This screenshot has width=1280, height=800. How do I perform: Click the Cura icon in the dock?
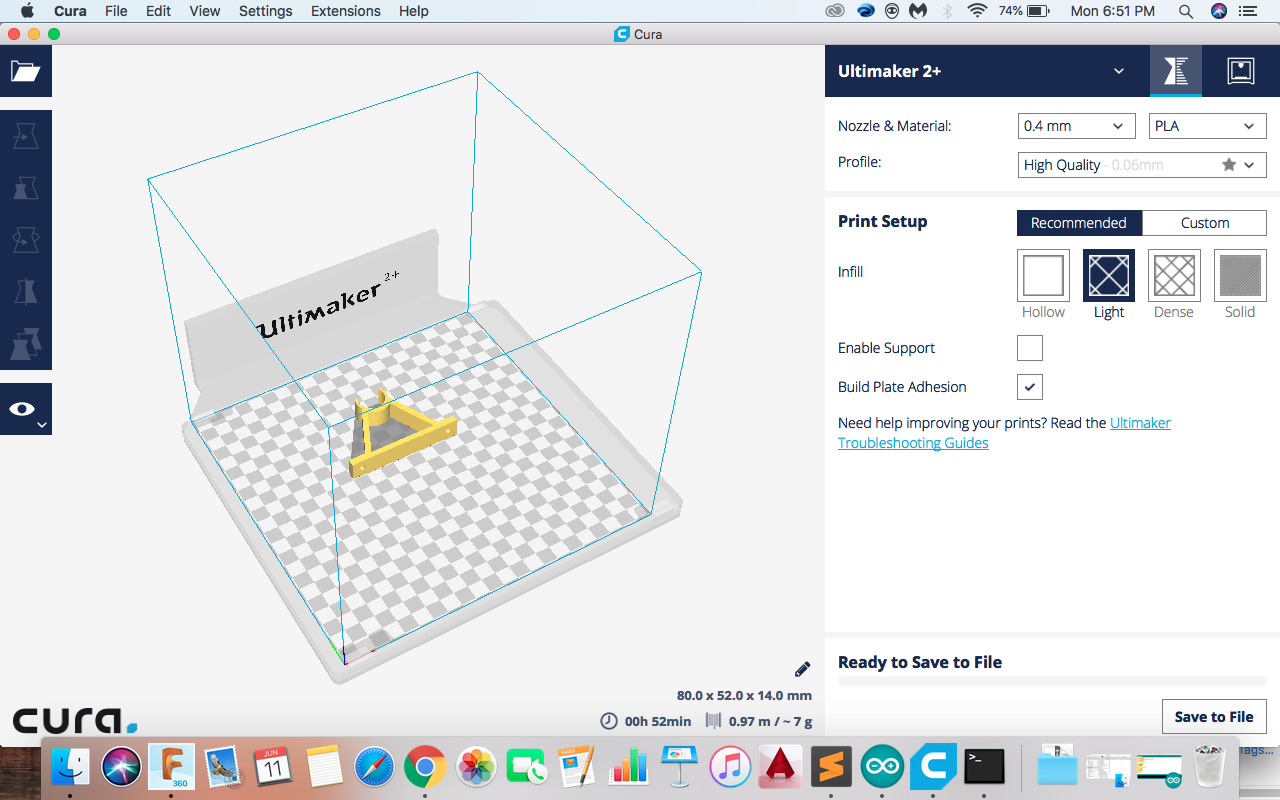click(x=933, y=767)
